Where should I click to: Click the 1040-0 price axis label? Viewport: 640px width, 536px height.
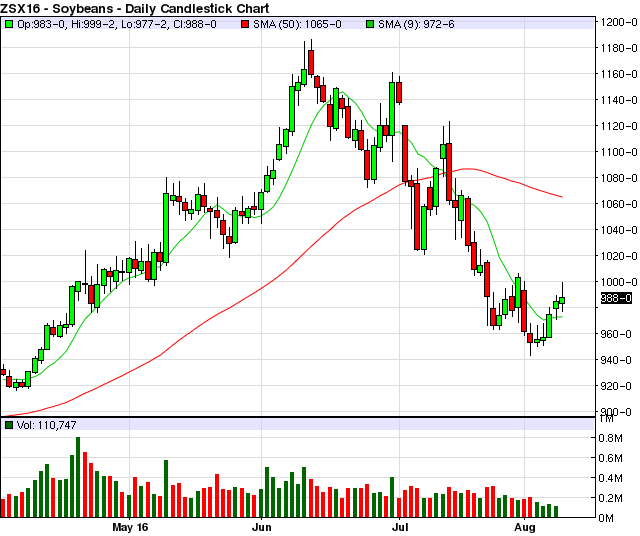pyautogui.click(x=618, y=230)
